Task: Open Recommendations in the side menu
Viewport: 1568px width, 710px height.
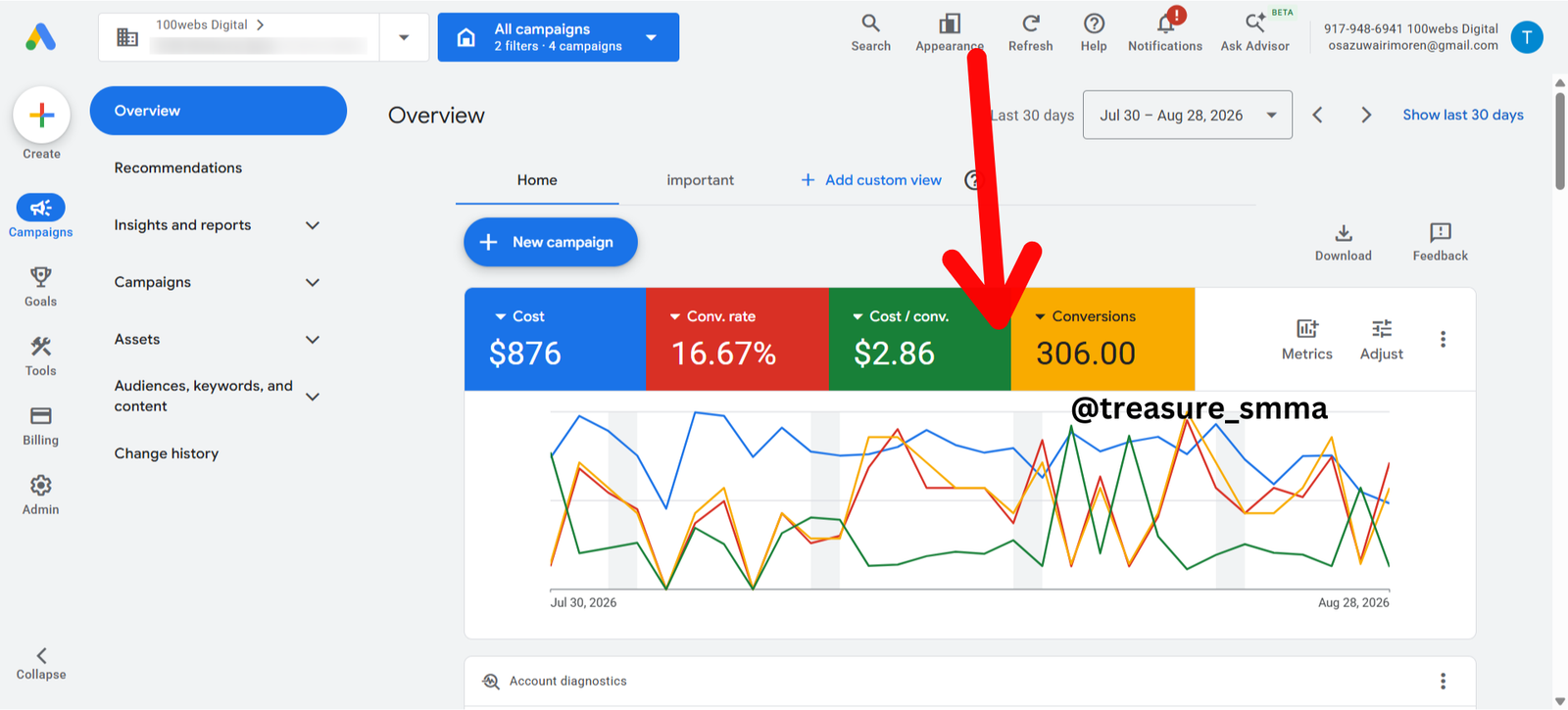Action: pyautogui.click(x=178, y=167)
